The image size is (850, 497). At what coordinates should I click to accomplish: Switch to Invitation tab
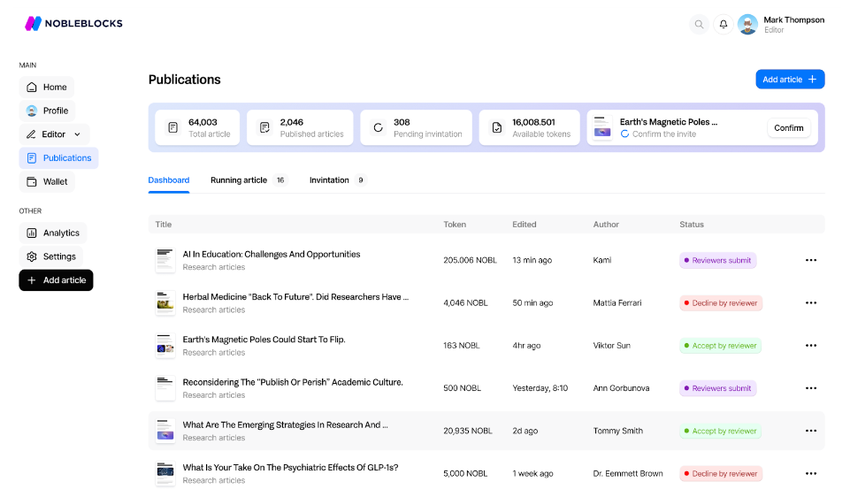tap(329, 180)
